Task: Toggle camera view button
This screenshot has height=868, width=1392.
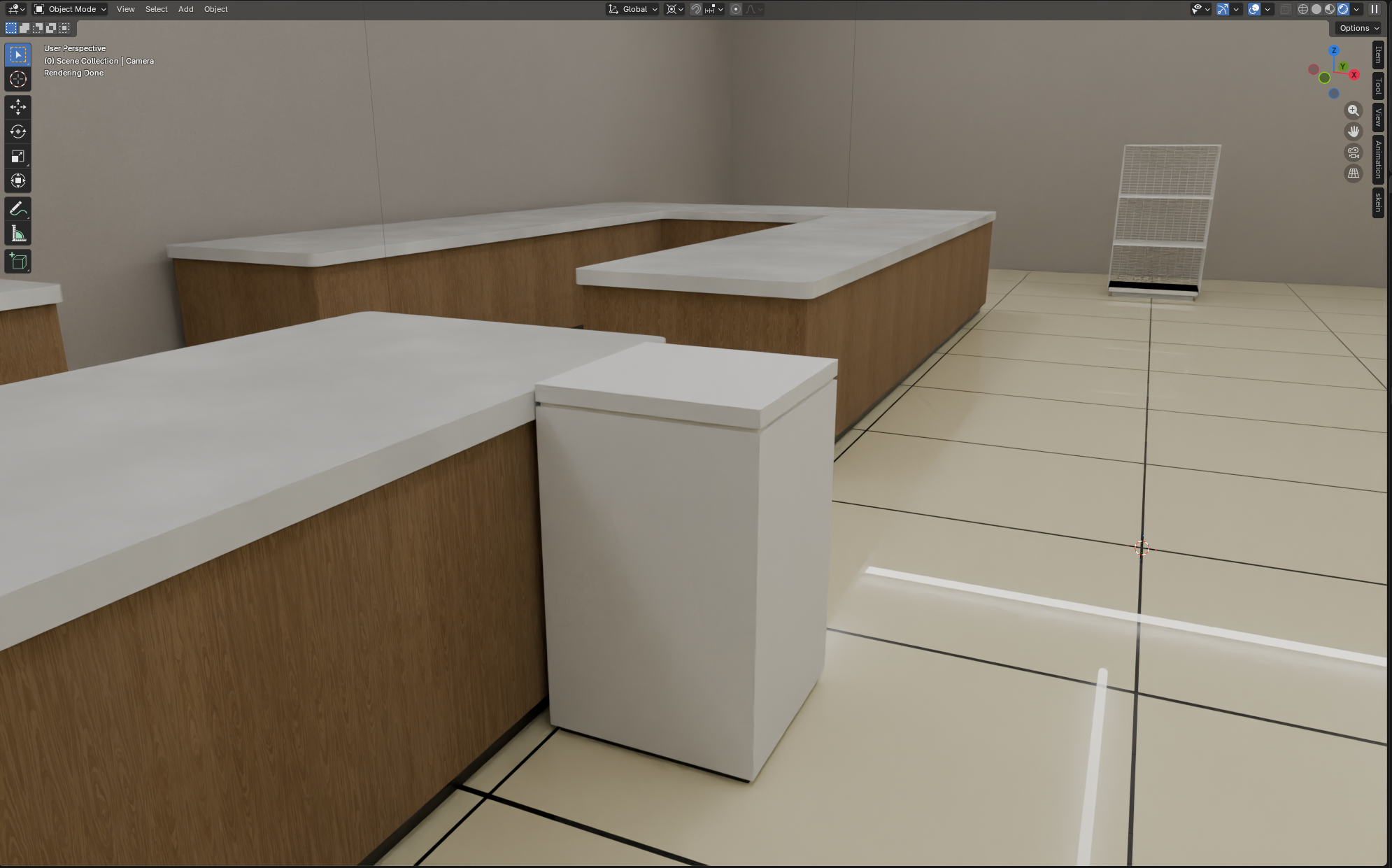Action: (x=1354, y=152)
